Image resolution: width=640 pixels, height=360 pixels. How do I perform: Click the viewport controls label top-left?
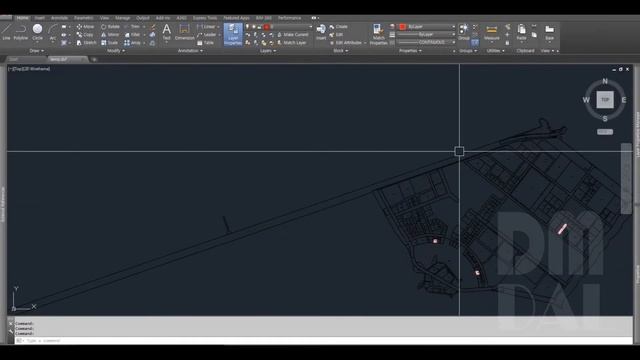pyautogui.click(x=29, y=69)
